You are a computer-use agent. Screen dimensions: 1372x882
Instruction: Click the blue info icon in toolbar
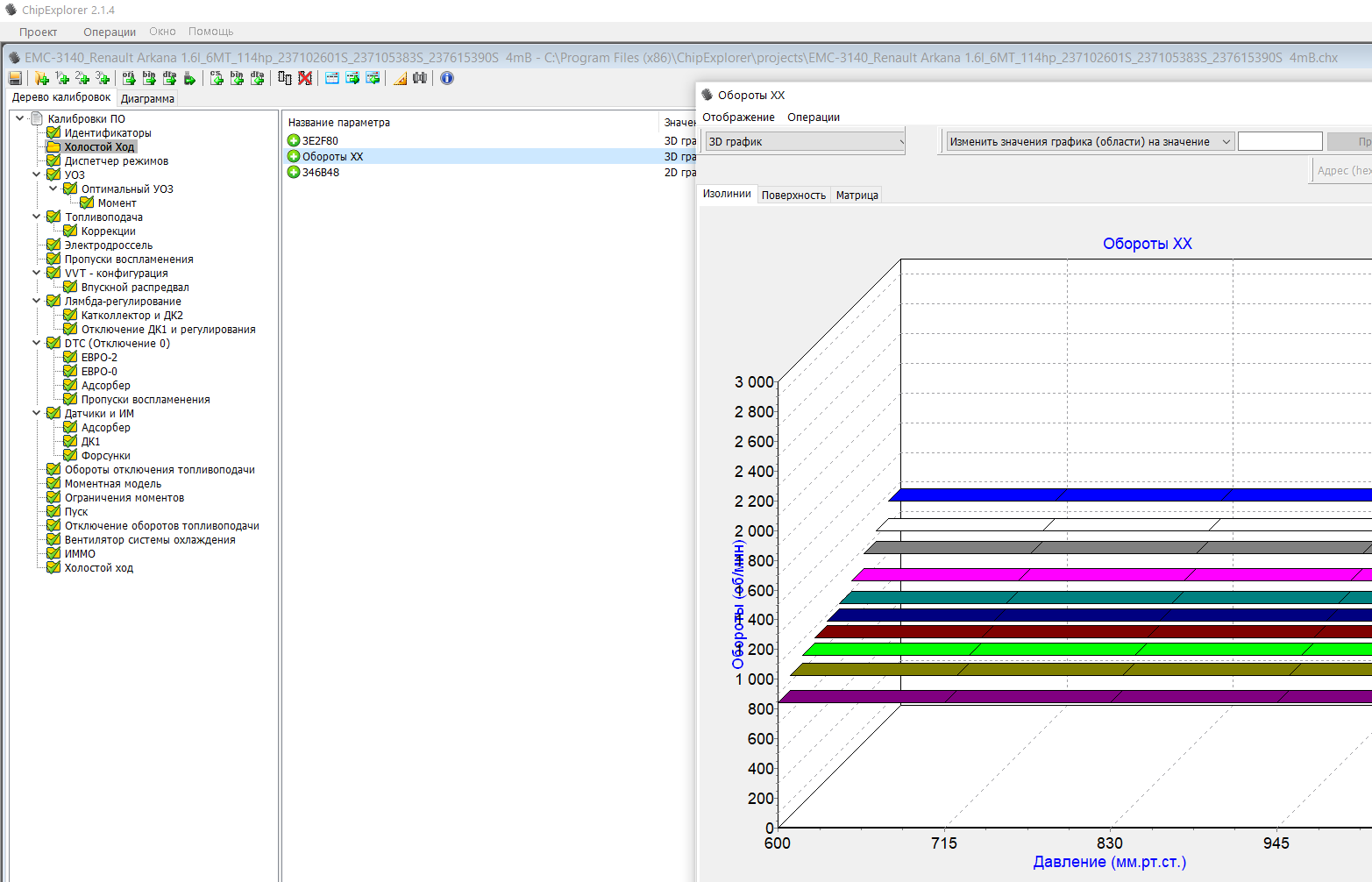(447, 78)
